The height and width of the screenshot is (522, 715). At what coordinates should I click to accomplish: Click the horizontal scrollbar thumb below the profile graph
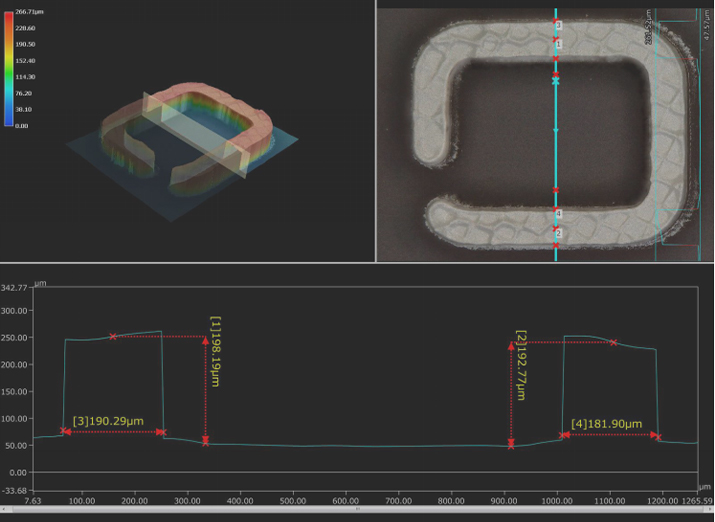(357, 508)
